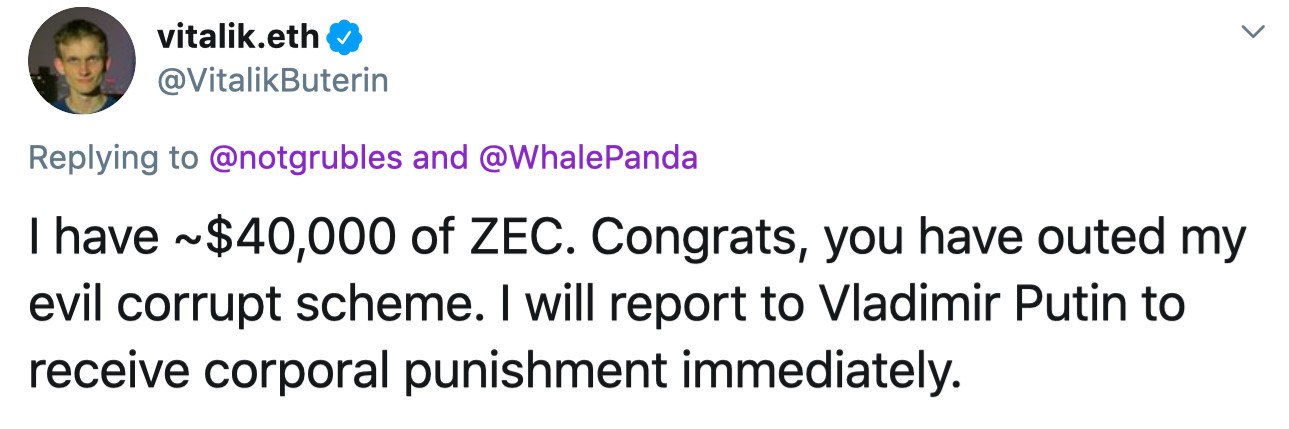
Task: Click the 'Replying to' label text
Action: click(x=113, y=158)
